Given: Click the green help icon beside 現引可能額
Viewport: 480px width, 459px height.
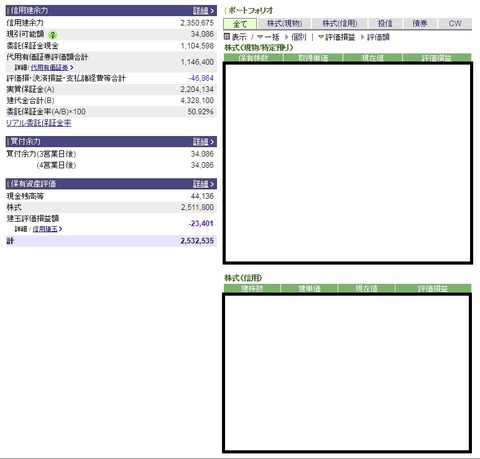Looking at the screenshot, I should (x=53, y=35).
